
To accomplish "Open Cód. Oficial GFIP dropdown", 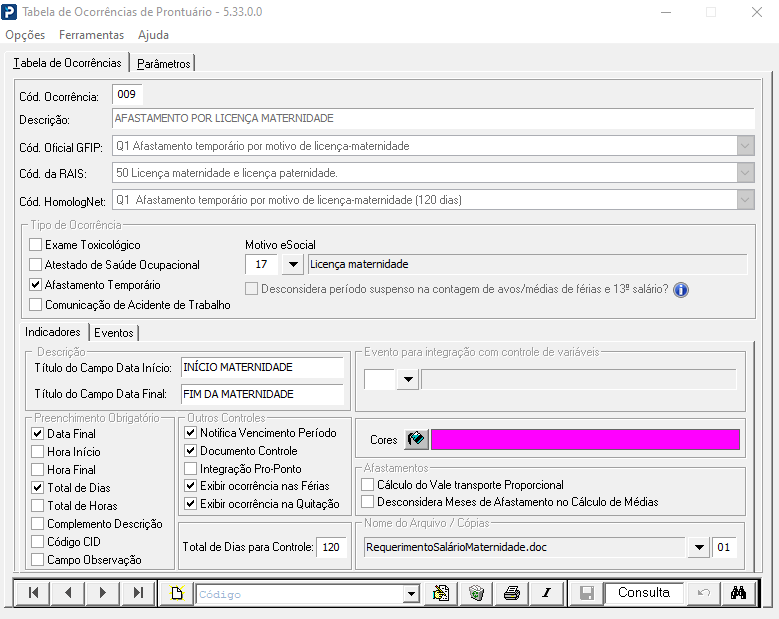I will [x=745, y=146].
